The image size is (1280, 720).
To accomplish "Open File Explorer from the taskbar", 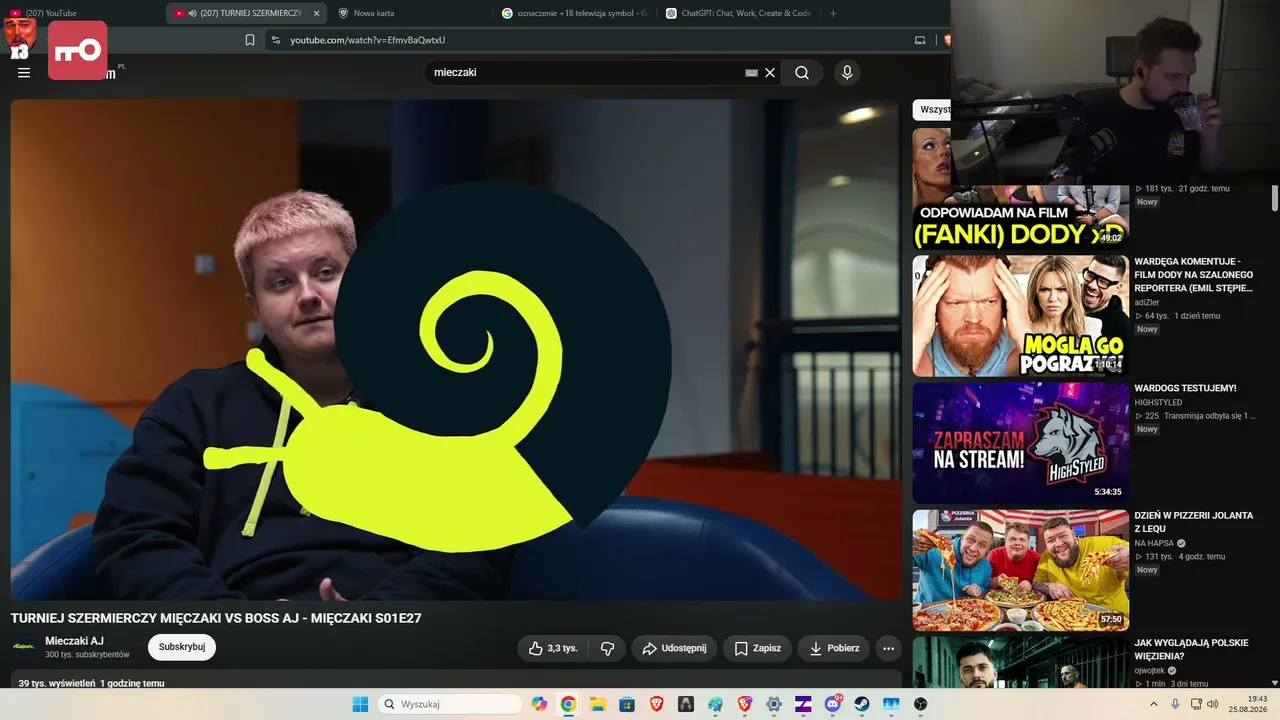I will 597,704.
